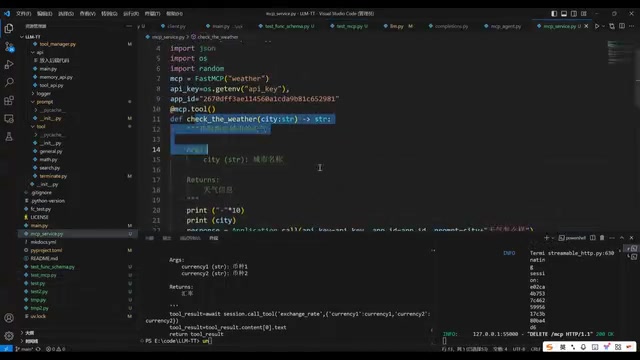Open Remote Explorer icon in activity bar
This screenshot has height=360, width=640.
(x=9, y=118)
